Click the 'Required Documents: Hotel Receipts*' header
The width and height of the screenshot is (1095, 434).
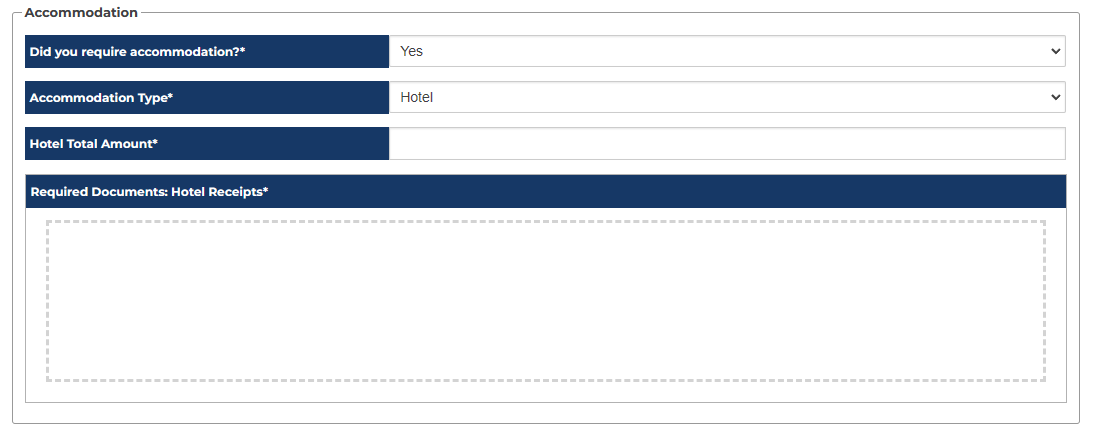coord(545,191)
